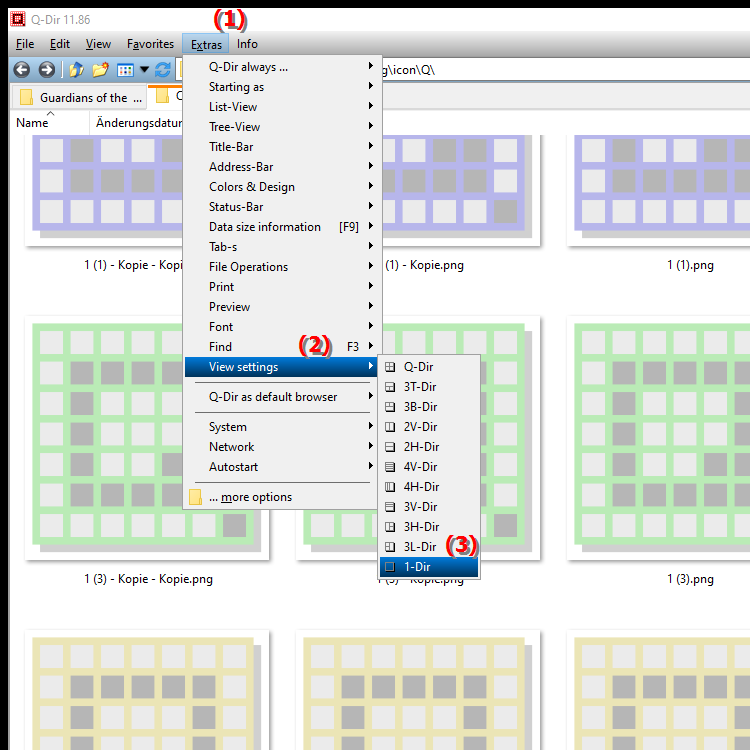The width and height of the screenshot is (750, 750).
Task: Expand the Status-Bar submenu
Action: 282,207
